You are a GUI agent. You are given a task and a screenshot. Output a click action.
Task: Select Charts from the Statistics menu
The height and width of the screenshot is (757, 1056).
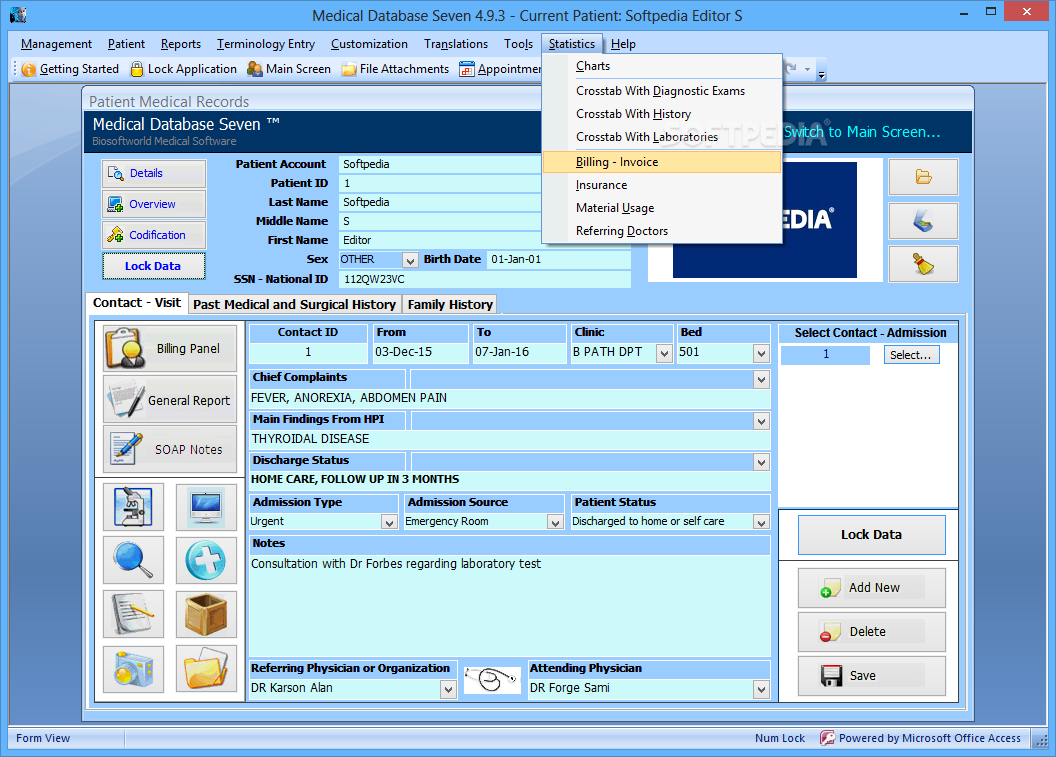[x=662, y=66]
